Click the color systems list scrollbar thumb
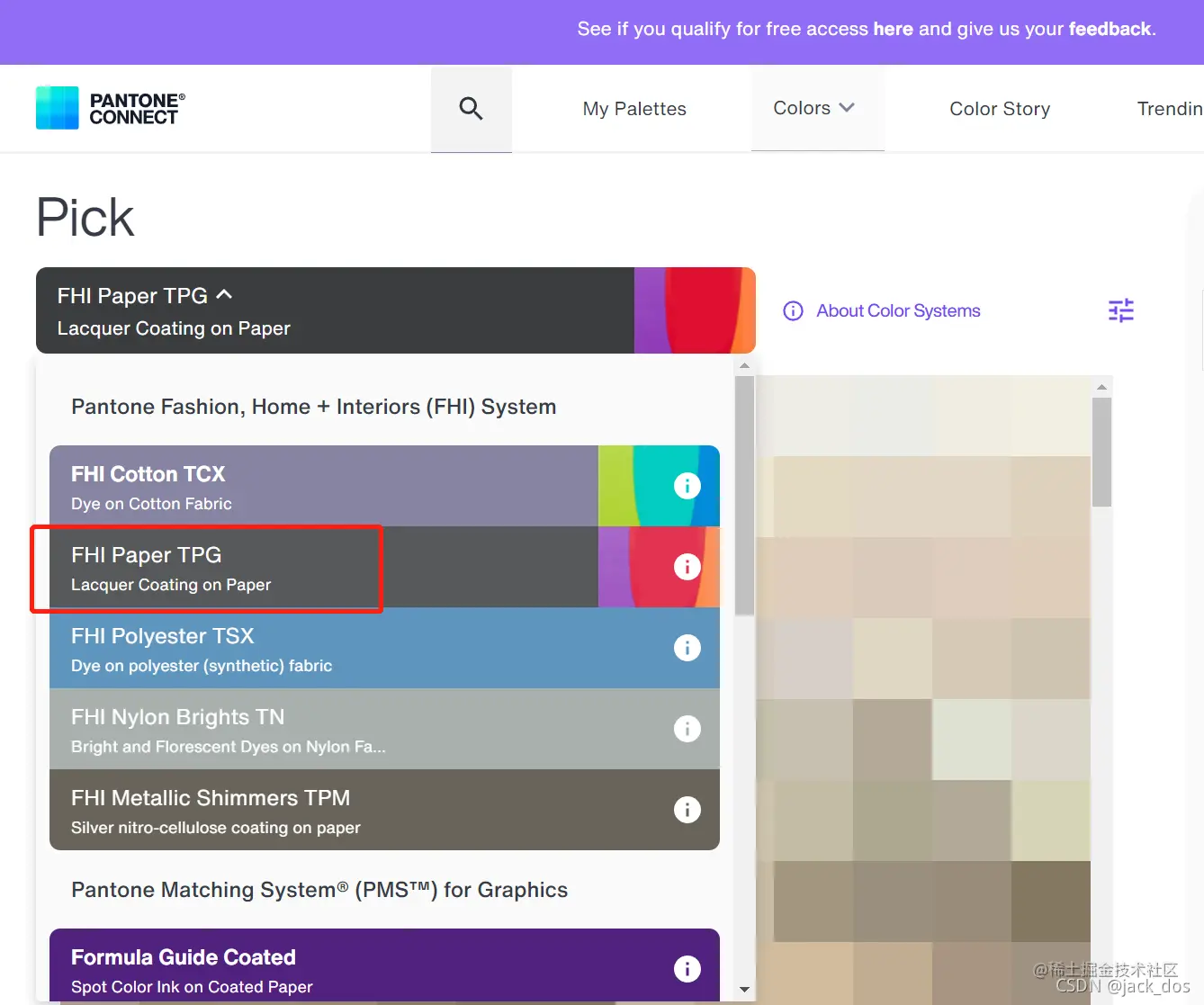 [744, 496]
